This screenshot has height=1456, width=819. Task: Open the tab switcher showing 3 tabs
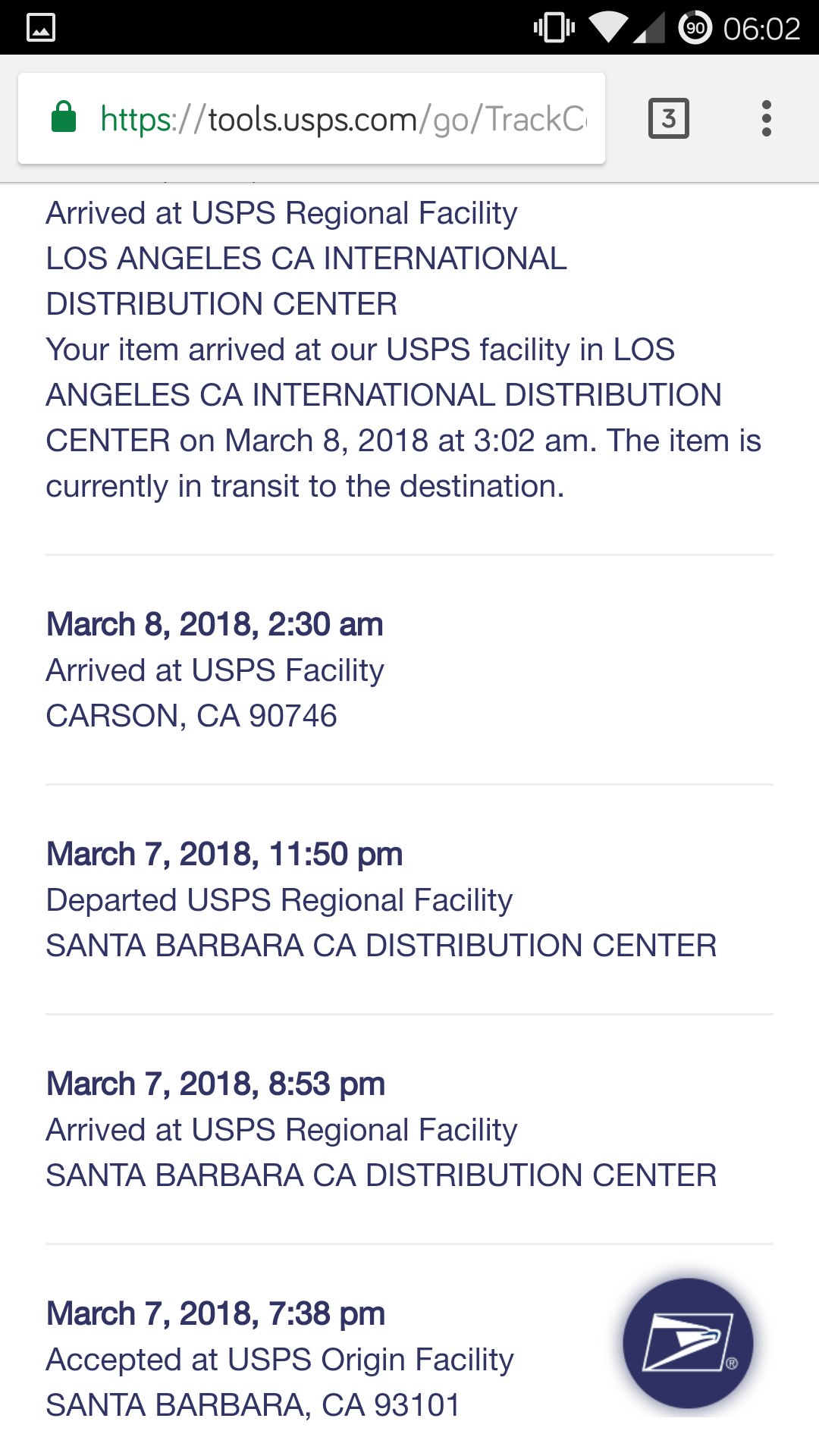pyautogui.click(x=668, y=118)
